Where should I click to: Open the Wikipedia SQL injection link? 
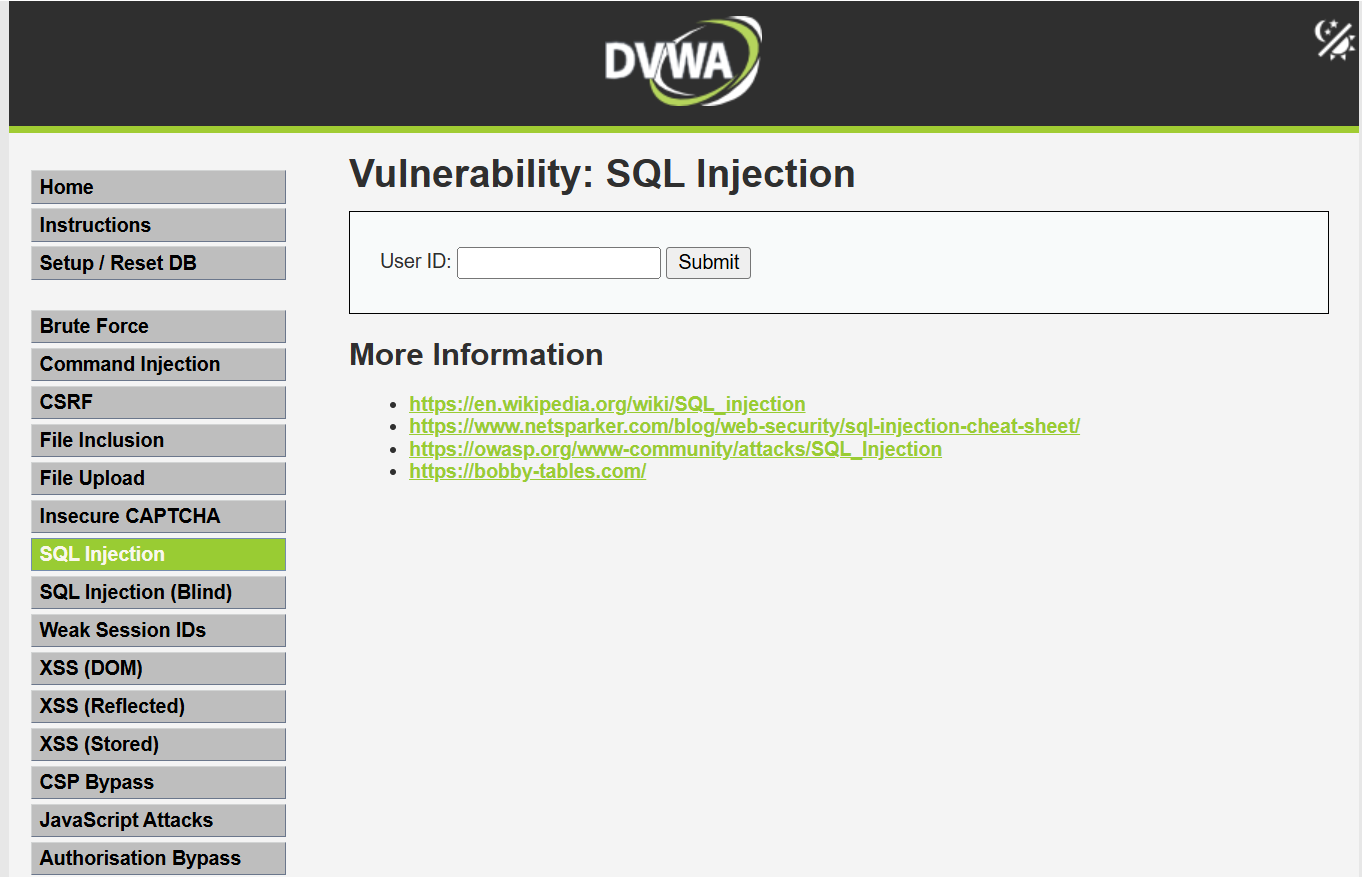(606, 404)
